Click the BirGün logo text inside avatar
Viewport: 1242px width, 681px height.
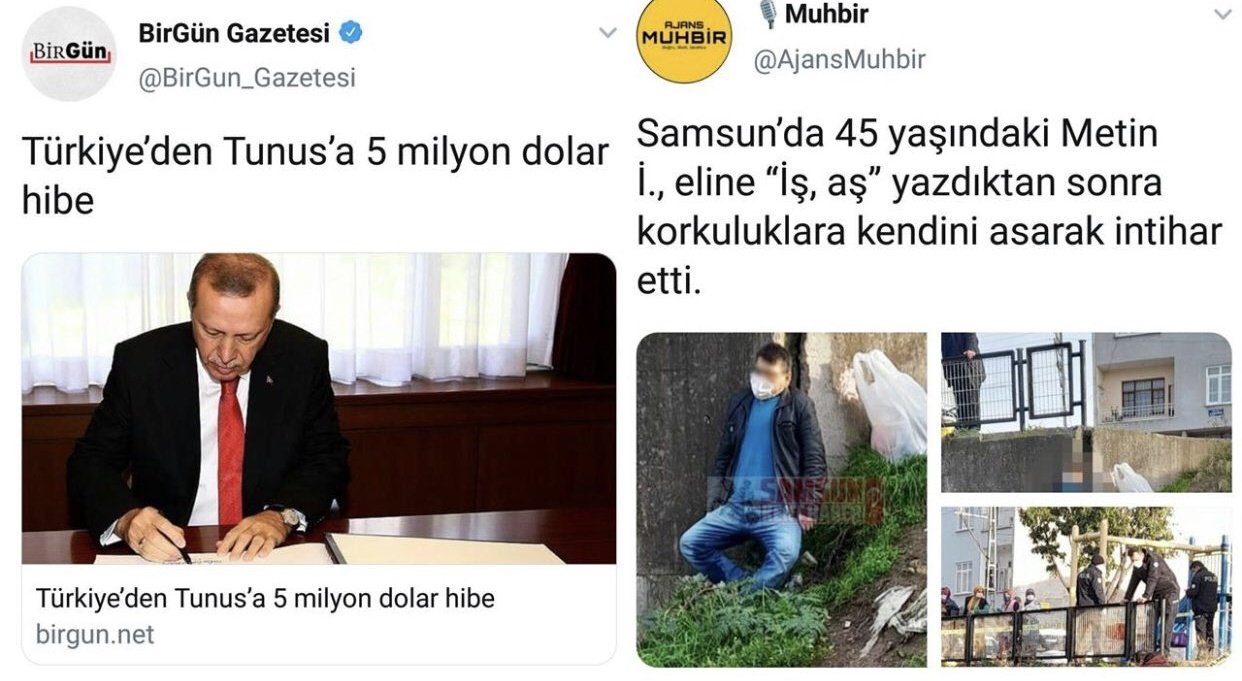pyautogui.click(x=69, y=51)
